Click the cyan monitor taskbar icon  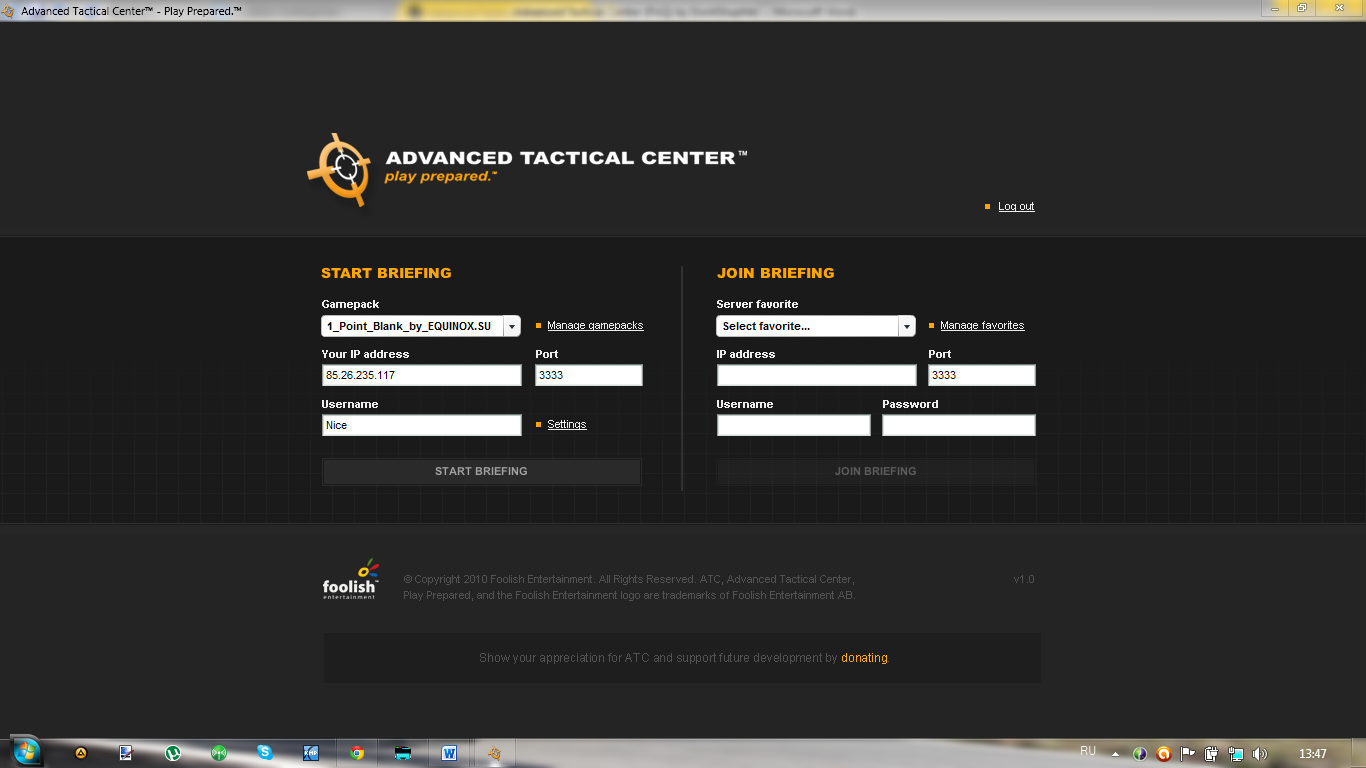click(403, 753)
